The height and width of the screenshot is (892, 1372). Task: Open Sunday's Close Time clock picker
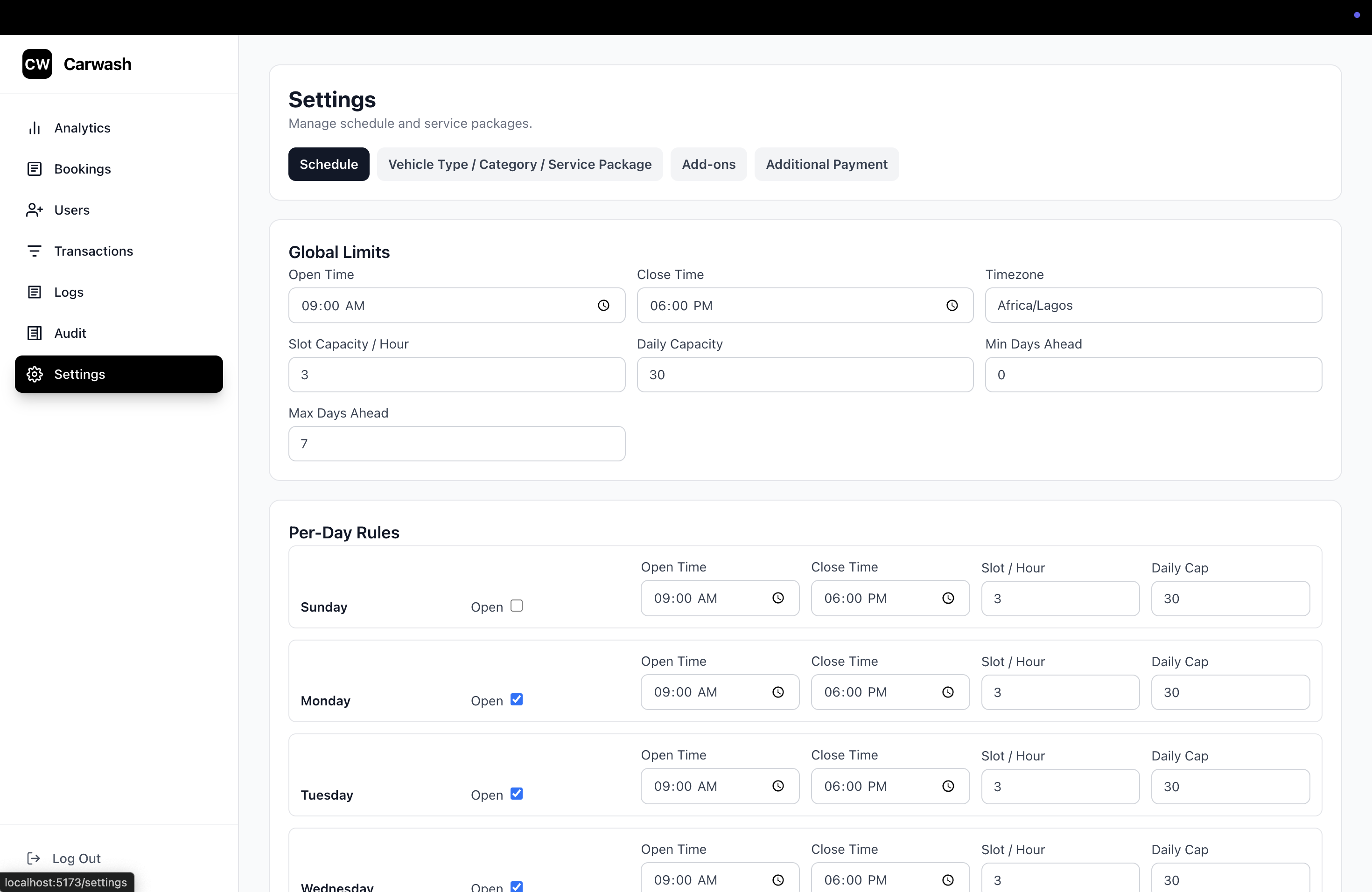948,598
